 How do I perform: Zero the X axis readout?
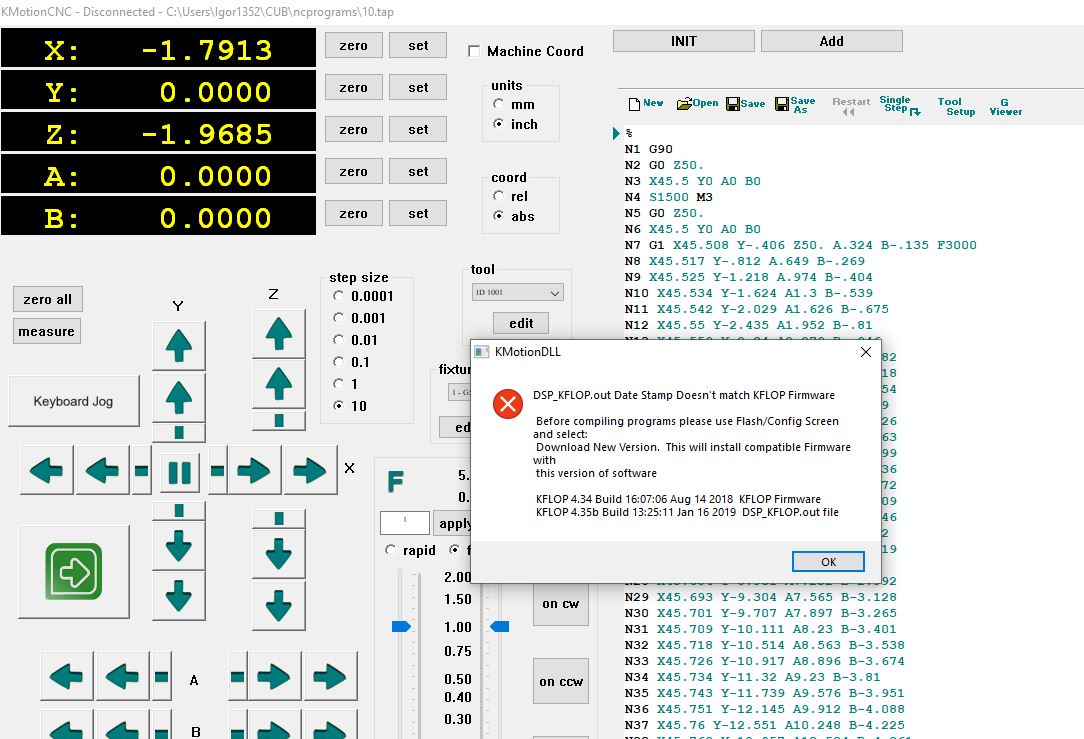(353, 45)
